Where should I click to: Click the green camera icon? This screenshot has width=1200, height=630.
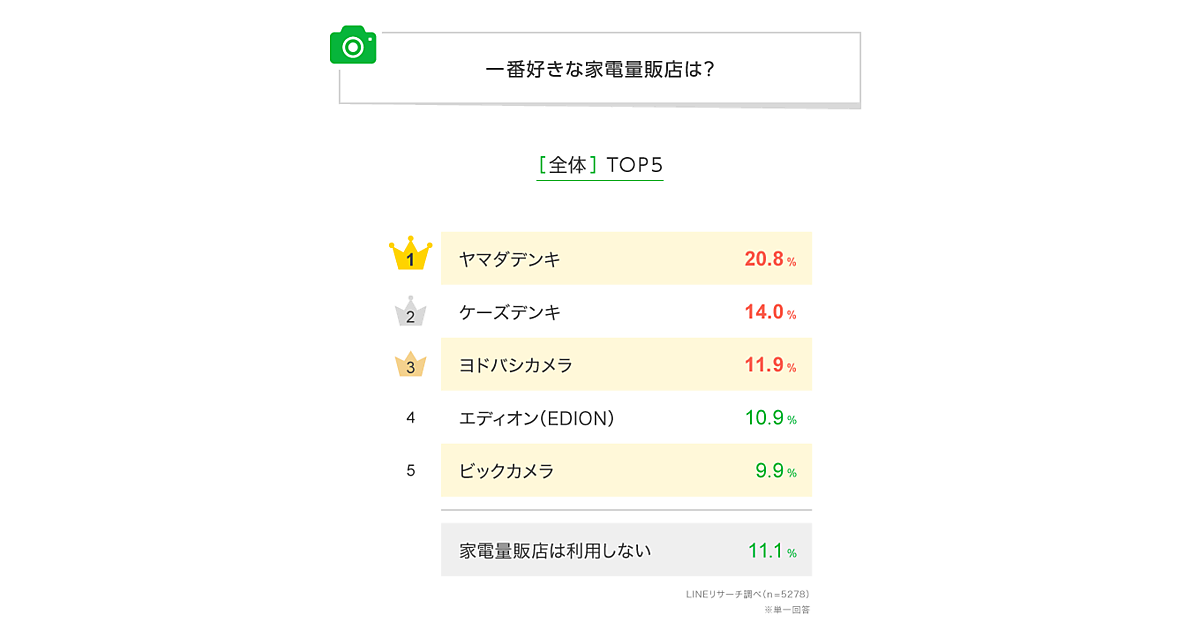pos(352,45)
